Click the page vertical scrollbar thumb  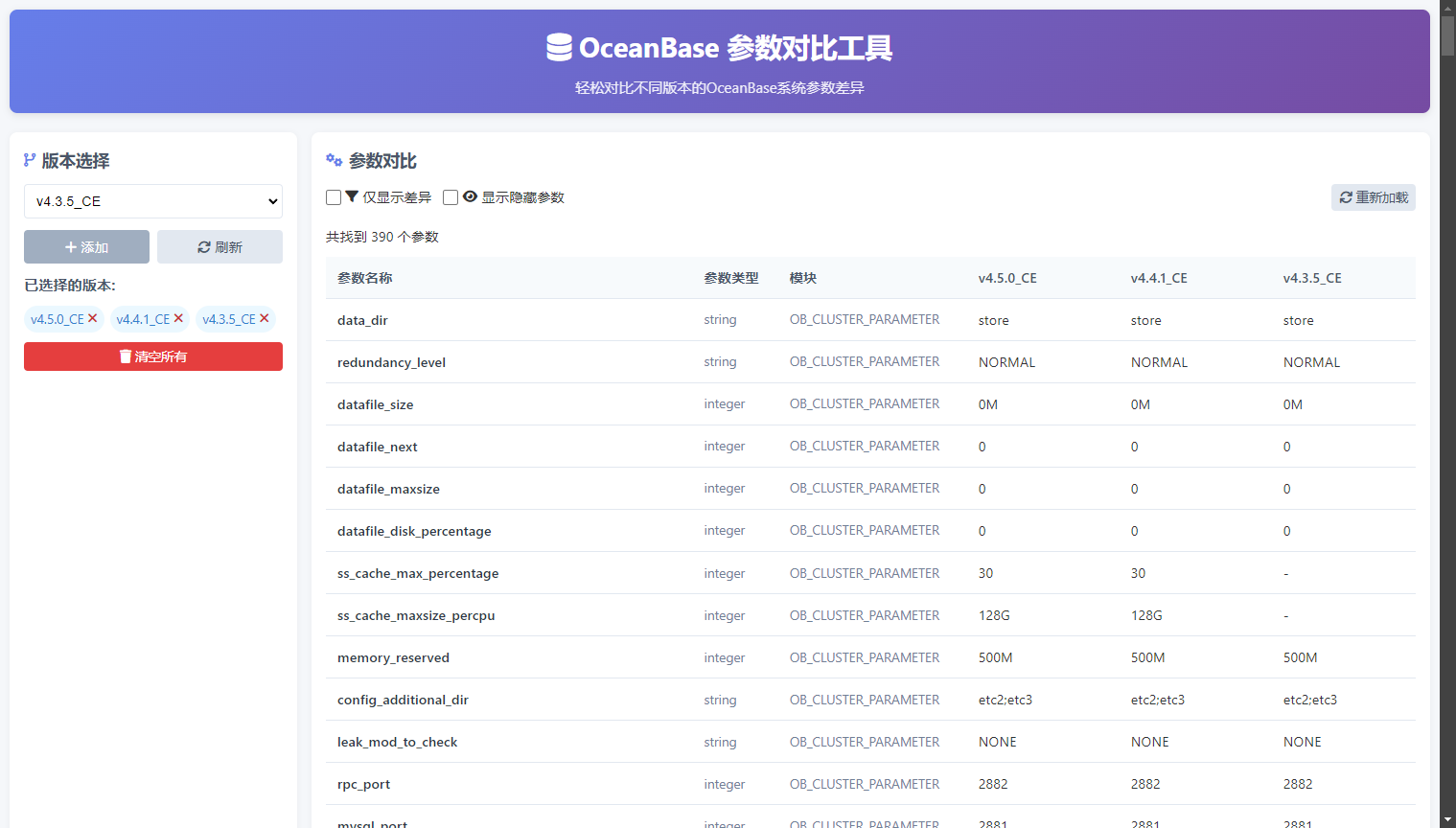pos(1447,36)
